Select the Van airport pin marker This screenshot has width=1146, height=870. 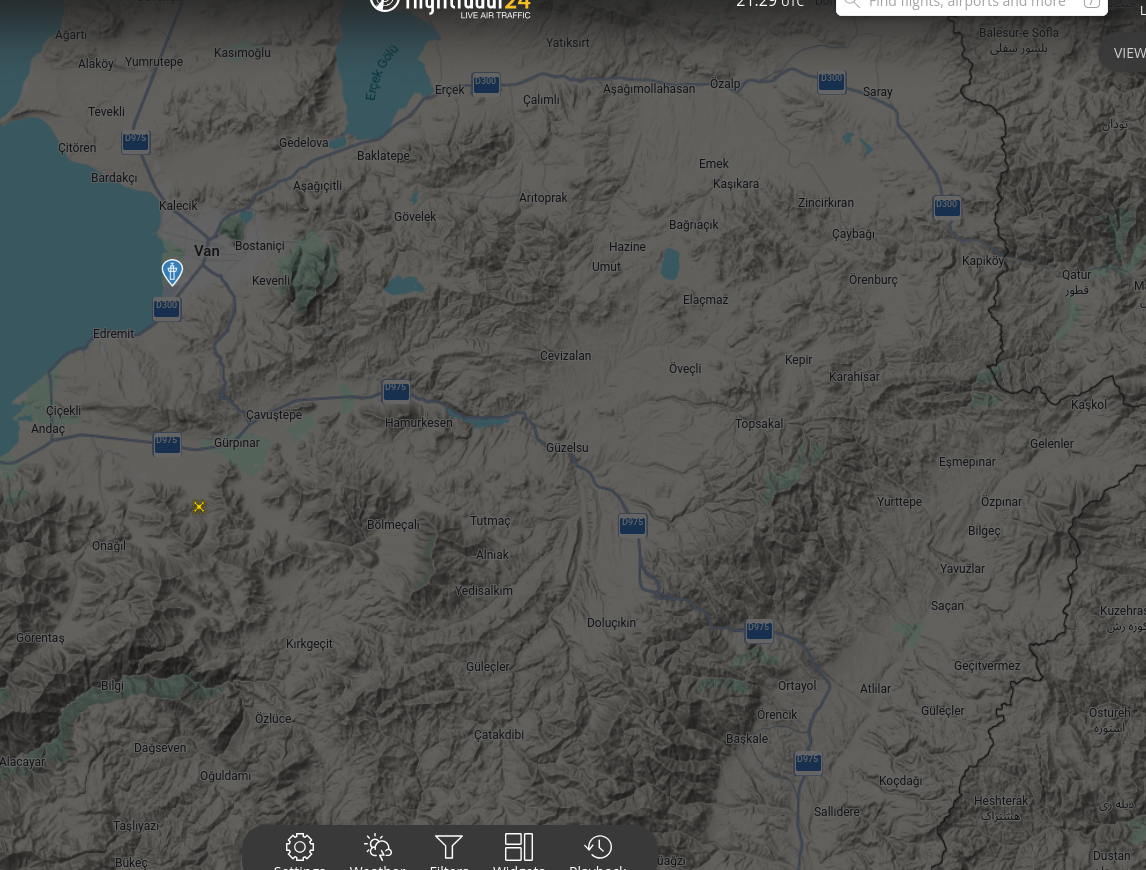click(x=172, y=272)
